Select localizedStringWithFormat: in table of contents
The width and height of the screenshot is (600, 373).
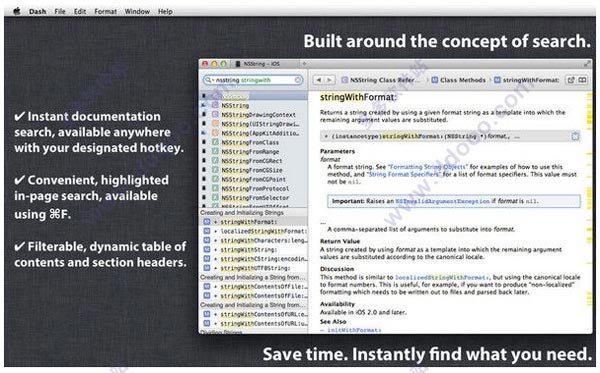coord(253,231)
